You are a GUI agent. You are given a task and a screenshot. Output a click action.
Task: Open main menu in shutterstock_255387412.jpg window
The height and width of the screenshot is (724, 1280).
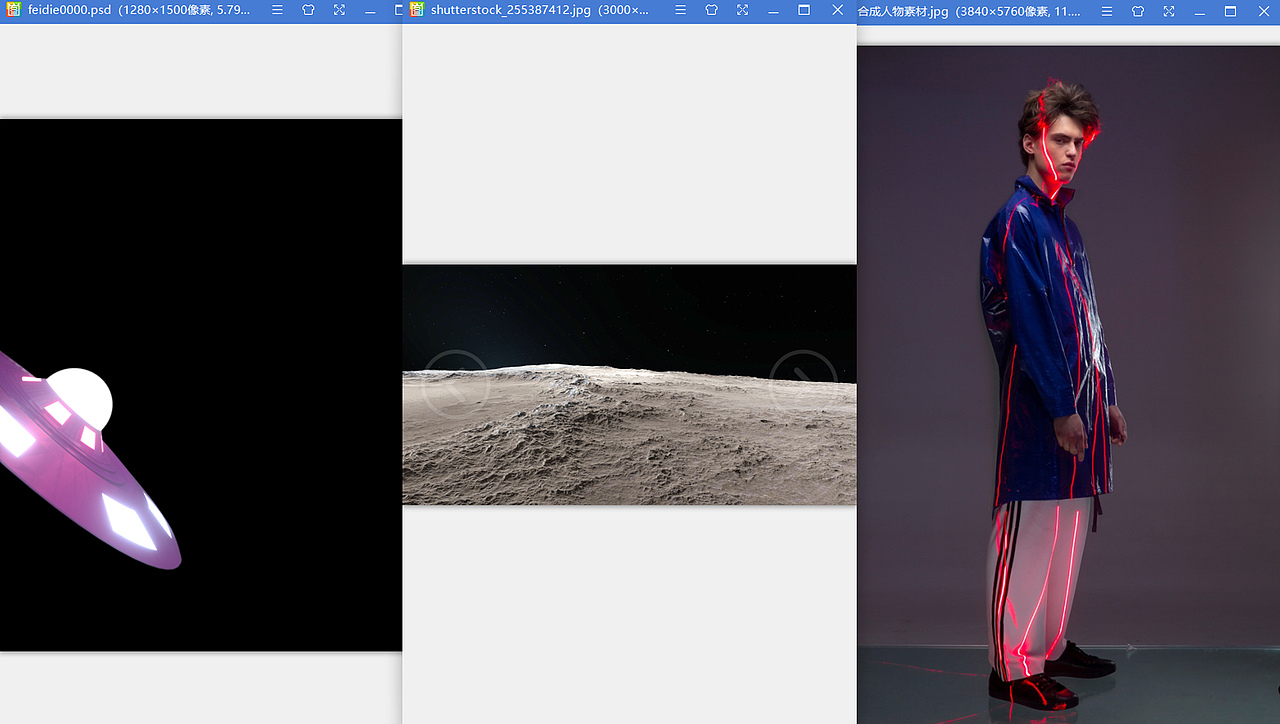(x=680, y=10)
